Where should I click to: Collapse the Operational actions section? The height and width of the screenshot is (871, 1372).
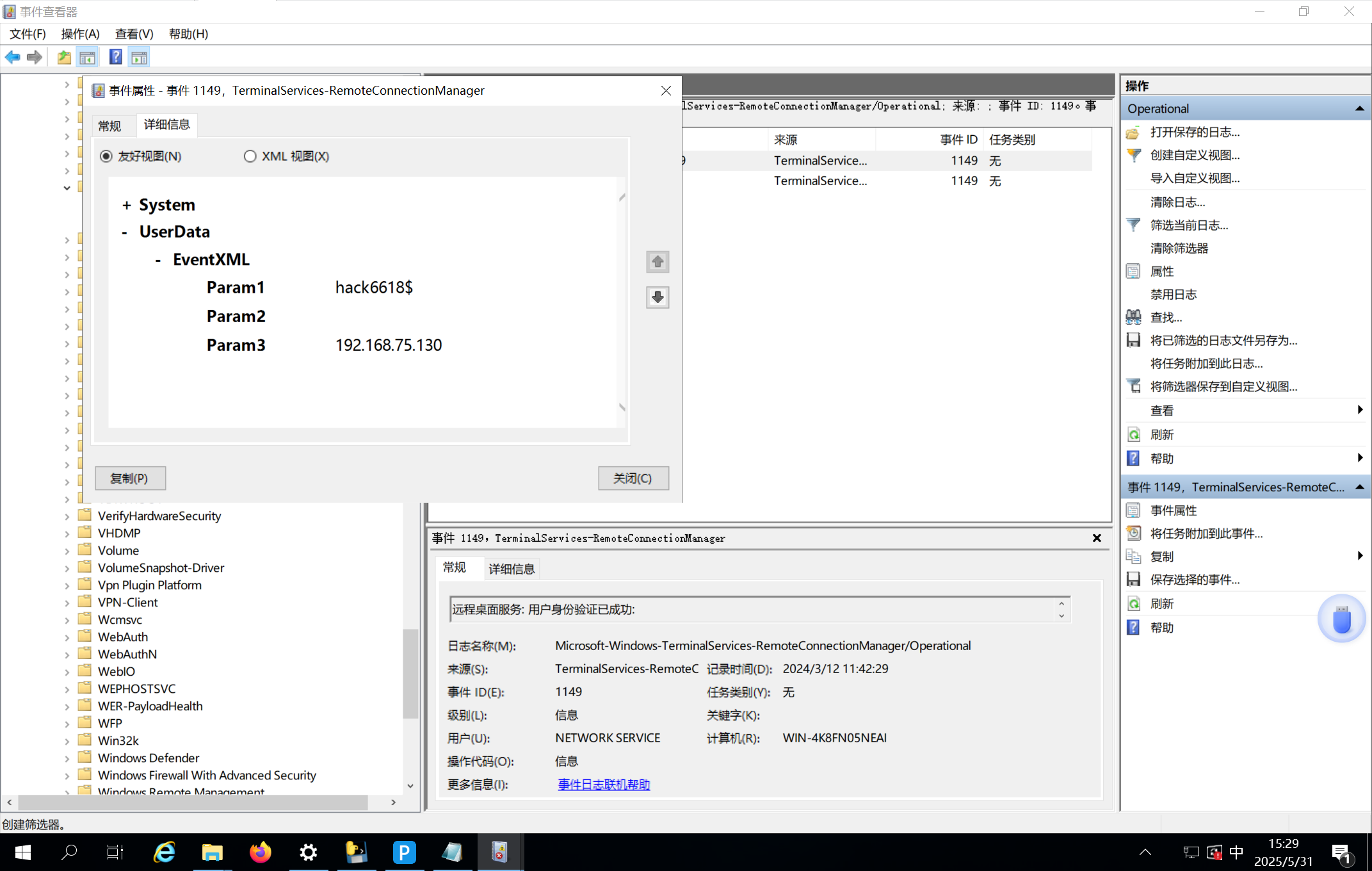1359,109
